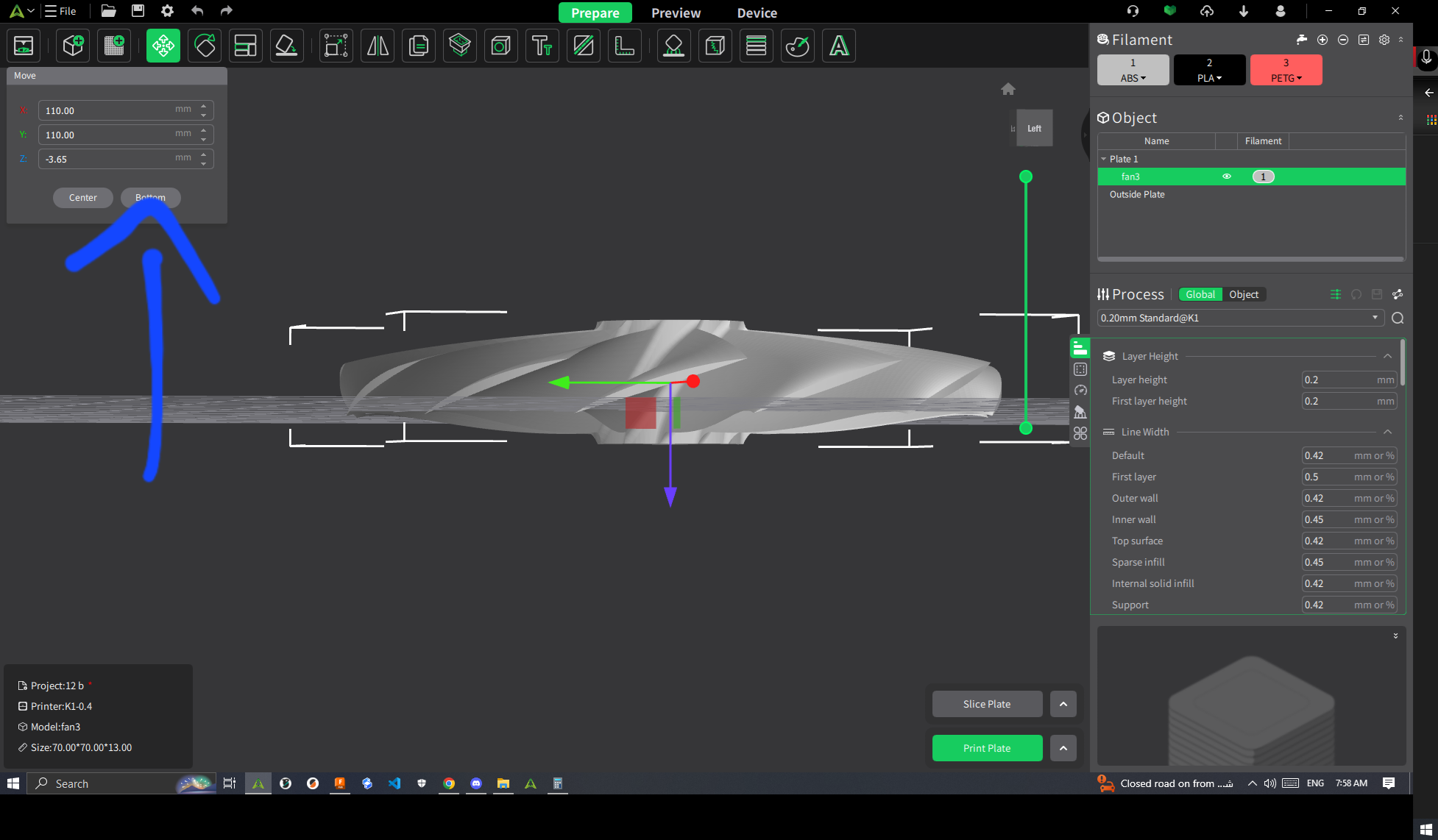This screenshot has width=1438, height=840.
Task: Select the Support painting tool
Action: (x=674, y=46)
